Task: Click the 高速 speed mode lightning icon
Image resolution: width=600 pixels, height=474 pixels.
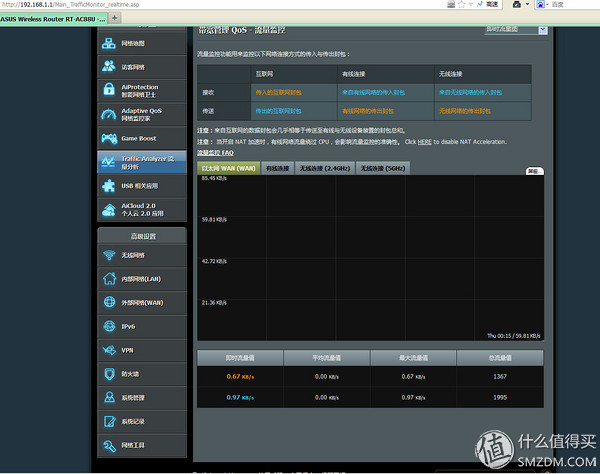Action: point(480,4)
